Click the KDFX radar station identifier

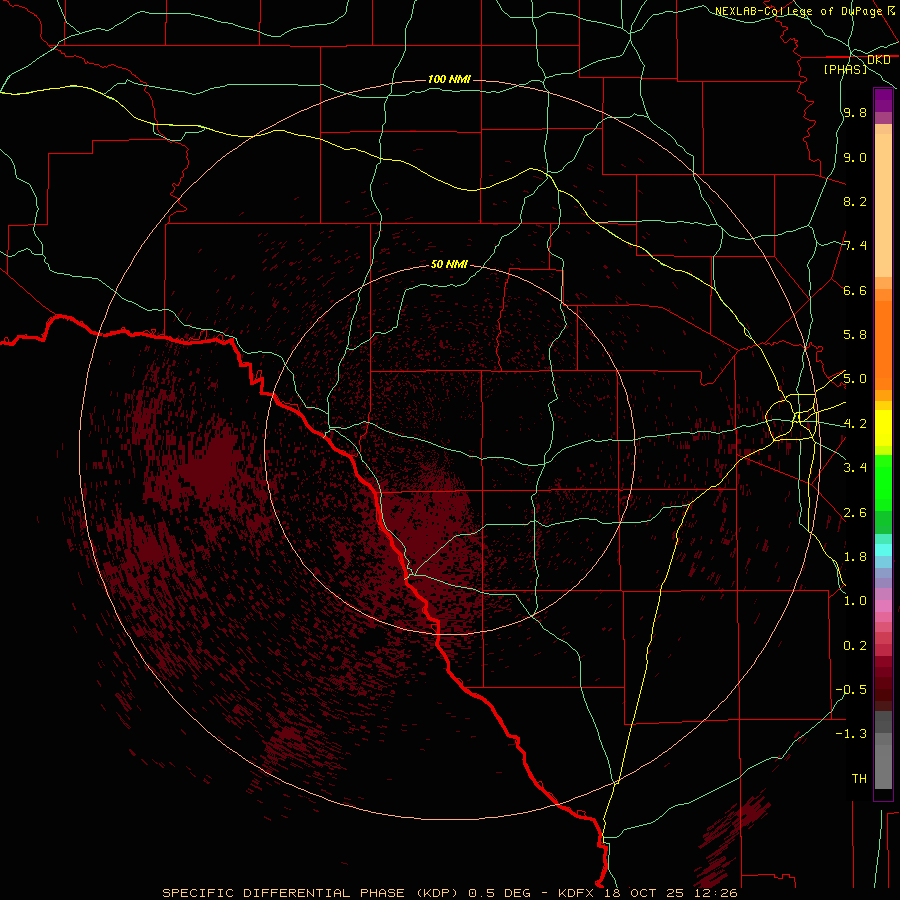578,893
